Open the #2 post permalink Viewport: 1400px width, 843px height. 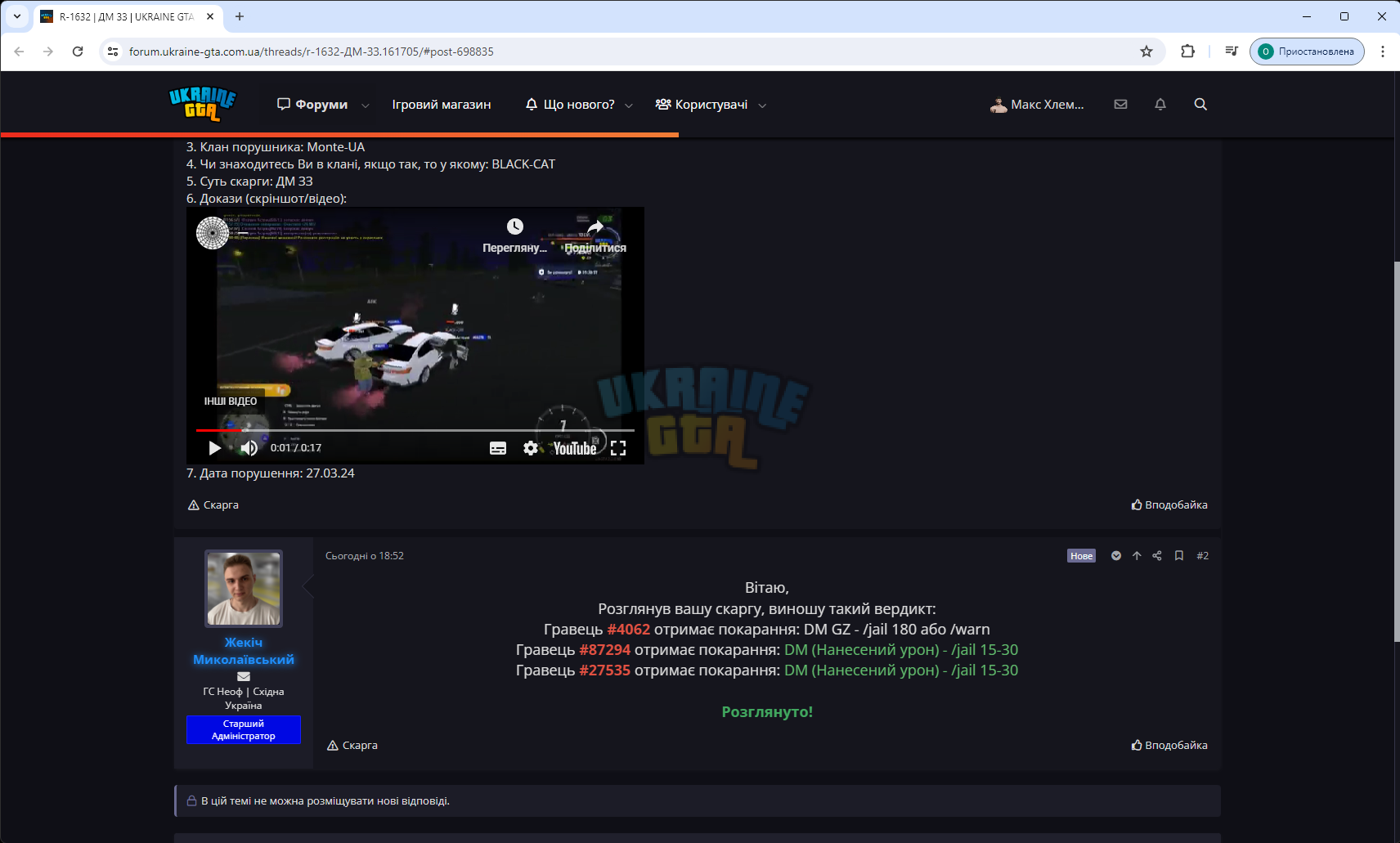pos(1202,556)
